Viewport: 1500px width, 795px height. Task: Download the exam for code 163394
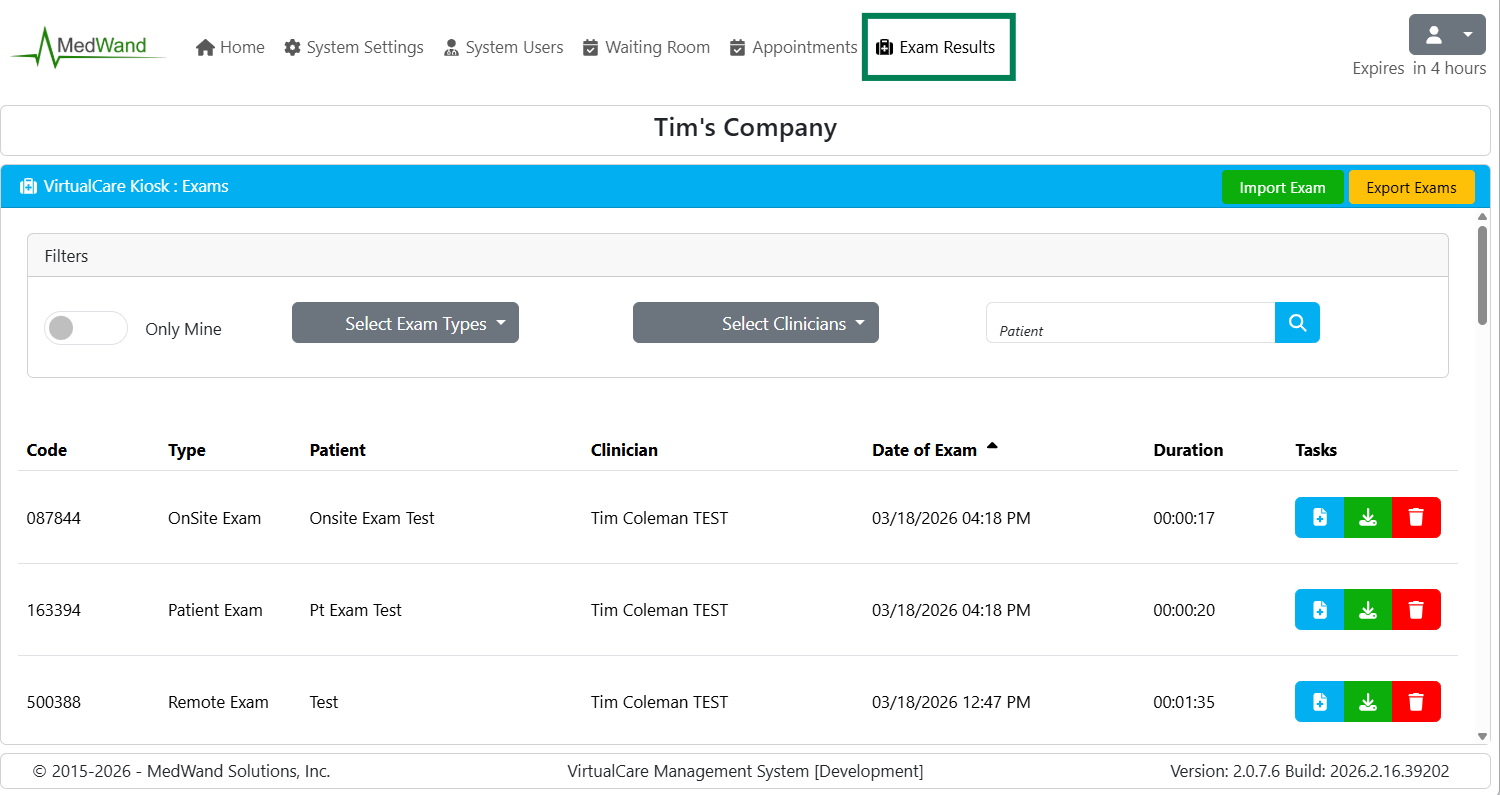1368,610
